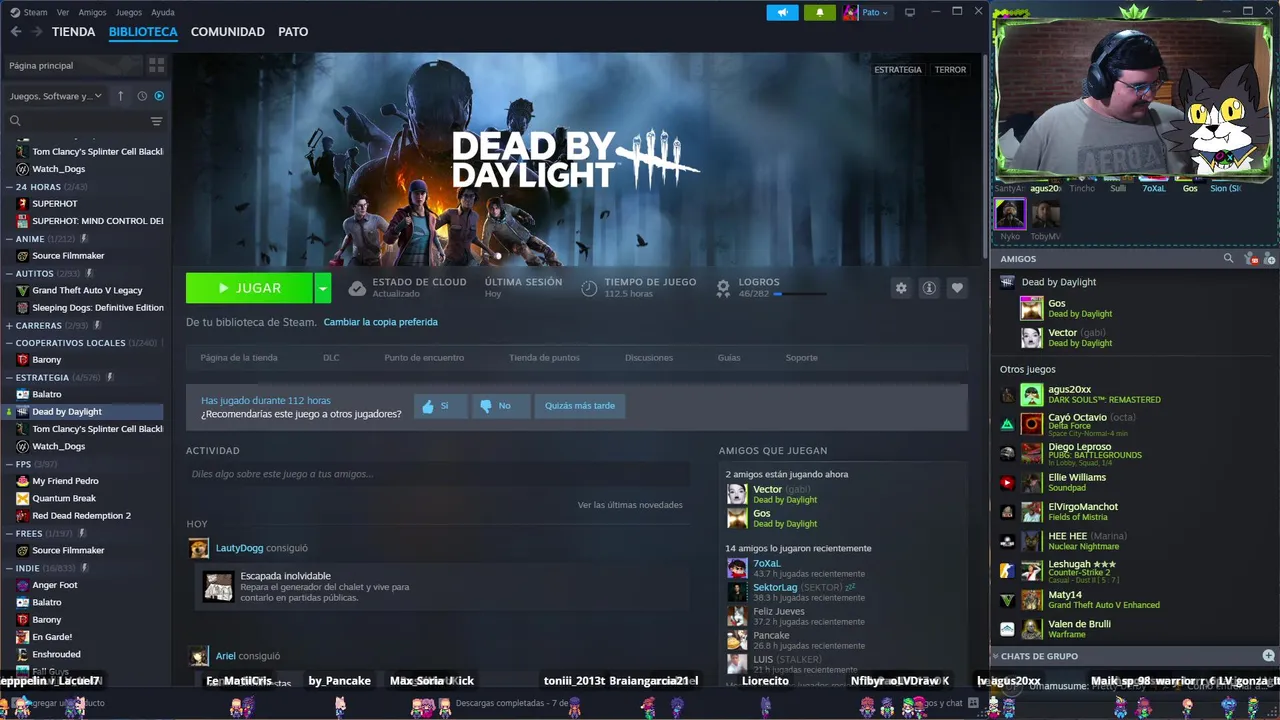This screenshot has width=1280, height=720.
Task: Click Cambiar la copia preferida link
Action: click(380, 322)
